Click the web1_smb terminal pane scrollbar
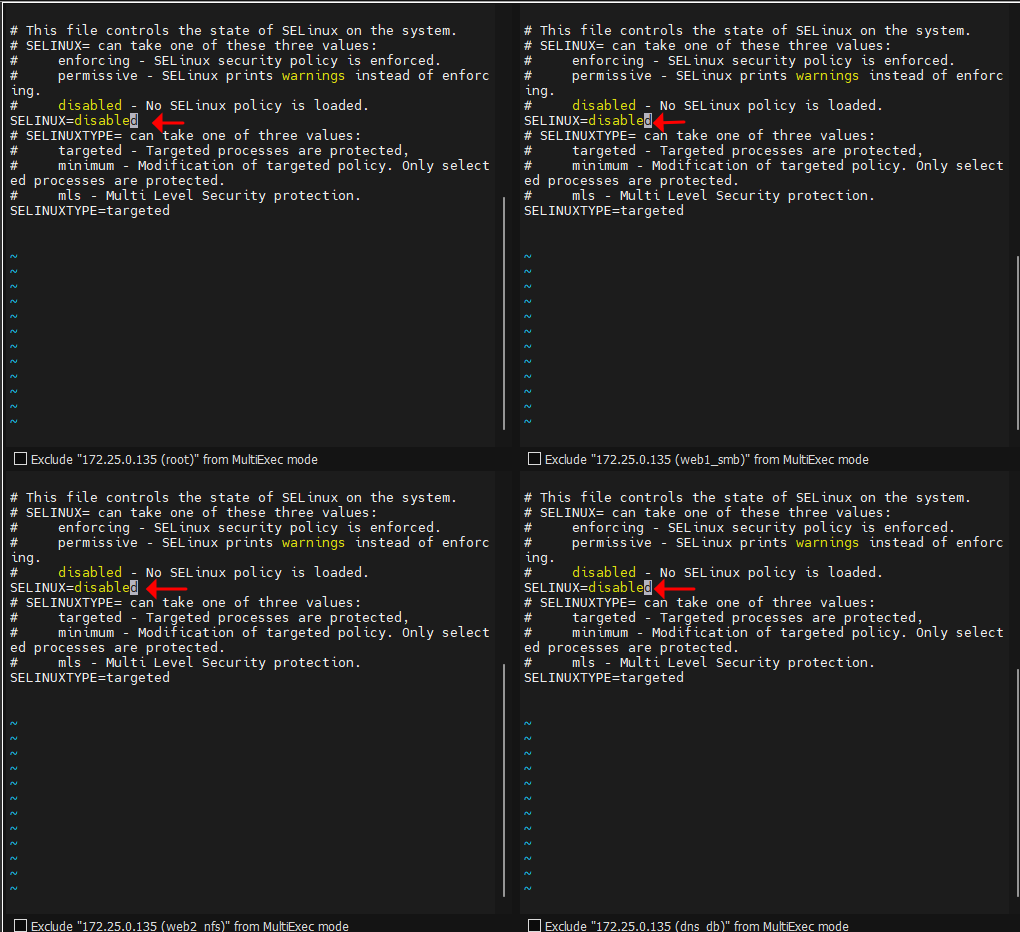Screen dimensions: 1020x932 coord(1017,343)
